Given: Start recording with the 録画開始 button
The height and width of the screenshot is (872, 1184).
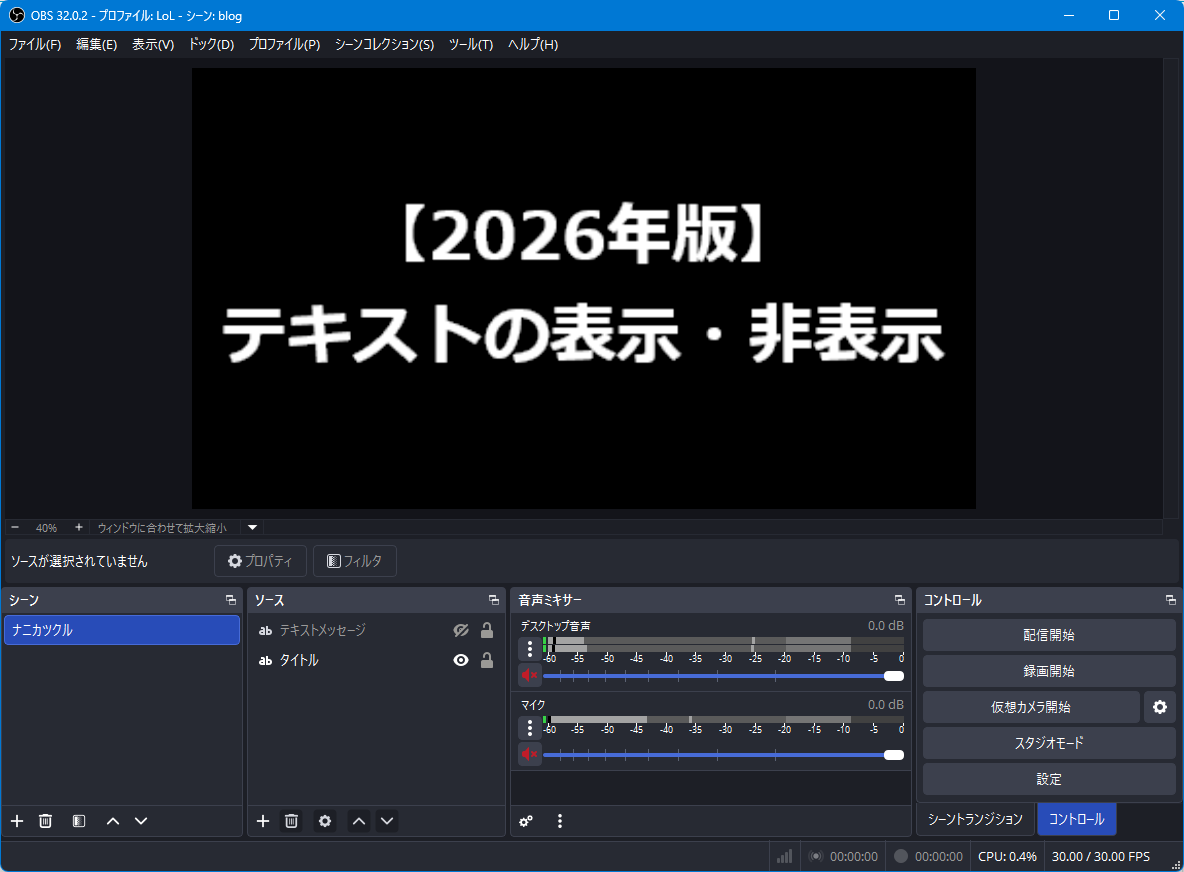Looking at the screenshot, I should click(1048, 671).
